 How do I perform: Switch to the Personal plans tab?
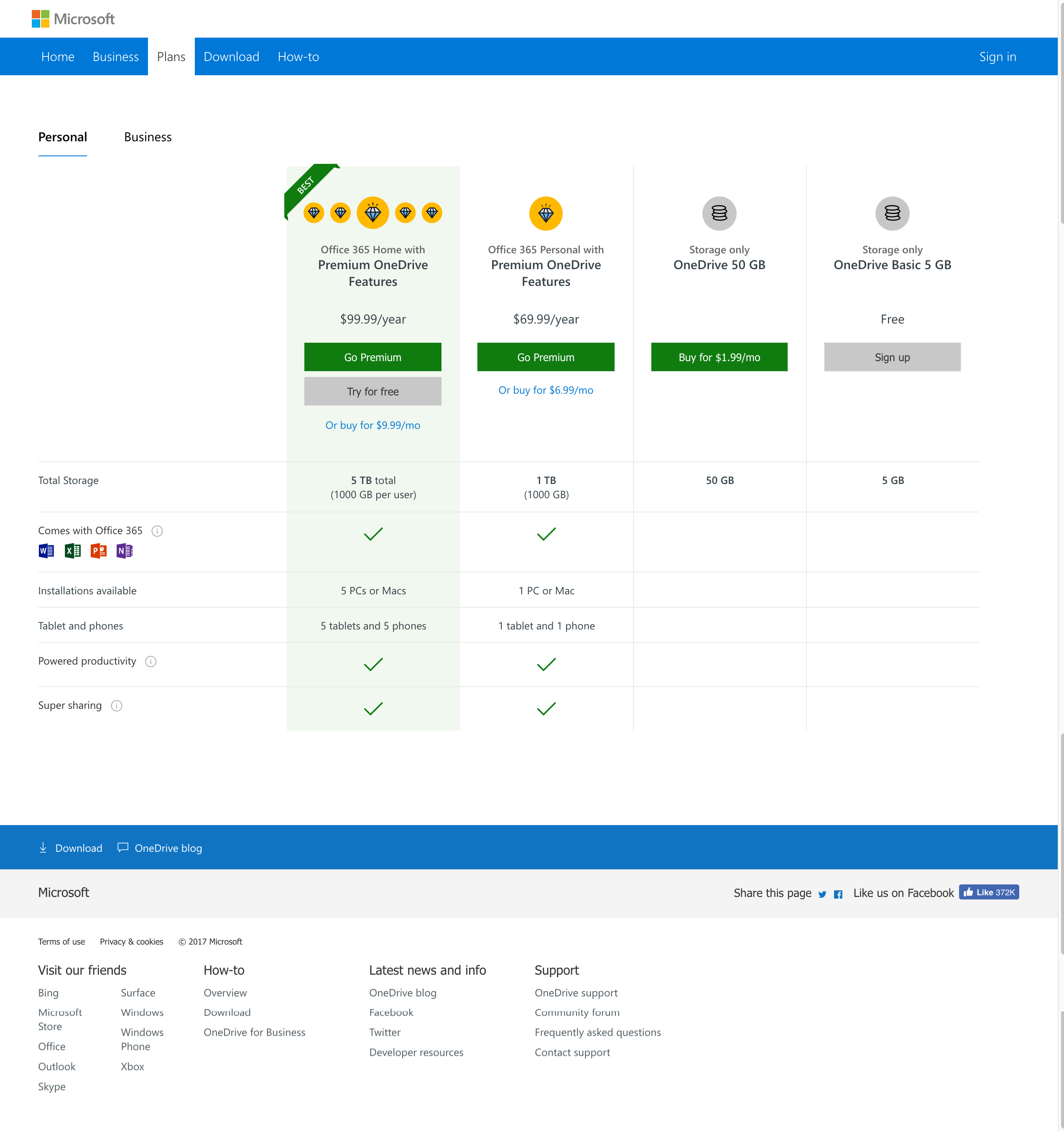coord(63,137)
